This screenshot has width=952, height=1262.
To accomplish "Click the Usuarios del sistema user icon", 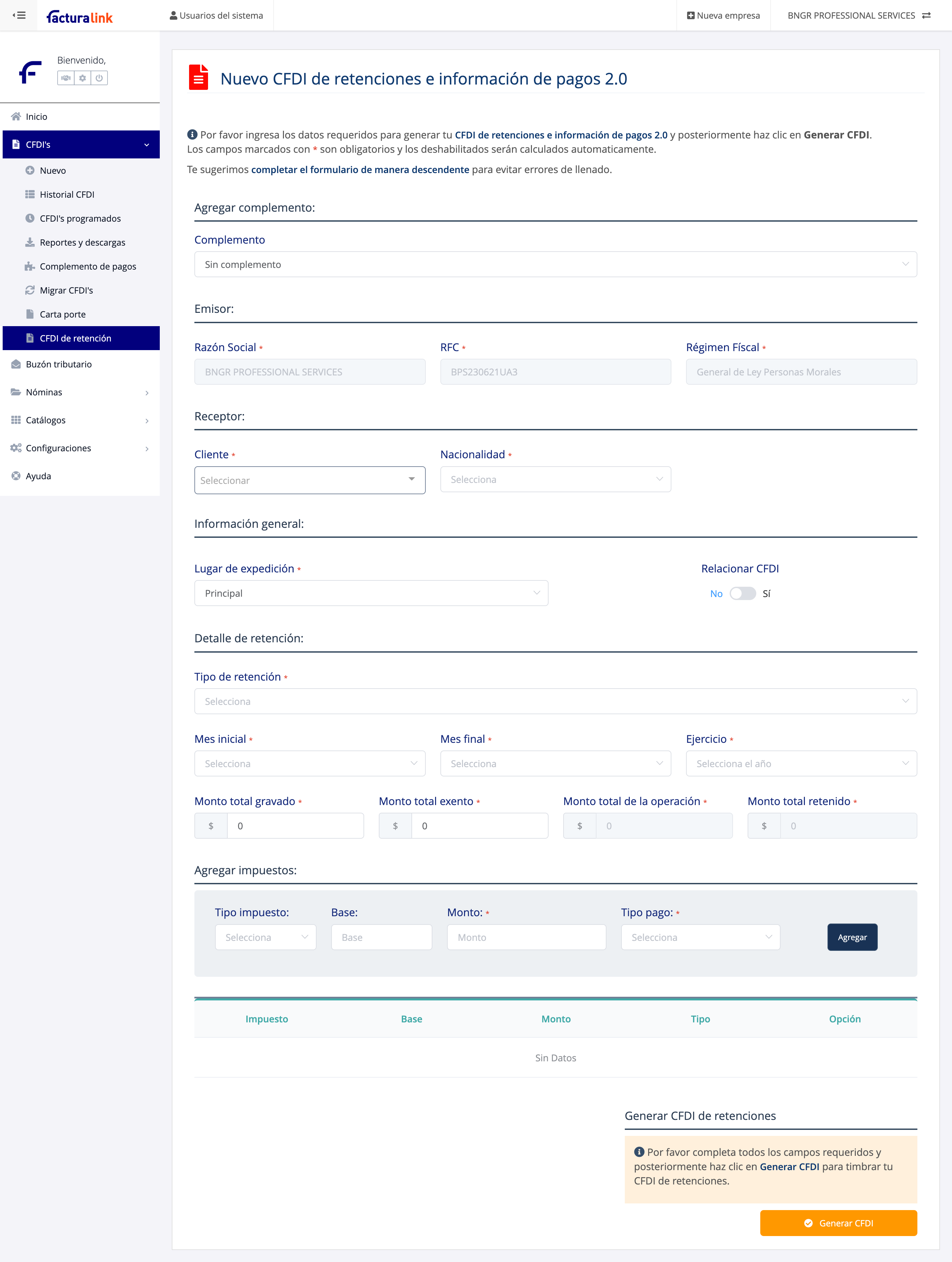I will [x=173, y=15].
